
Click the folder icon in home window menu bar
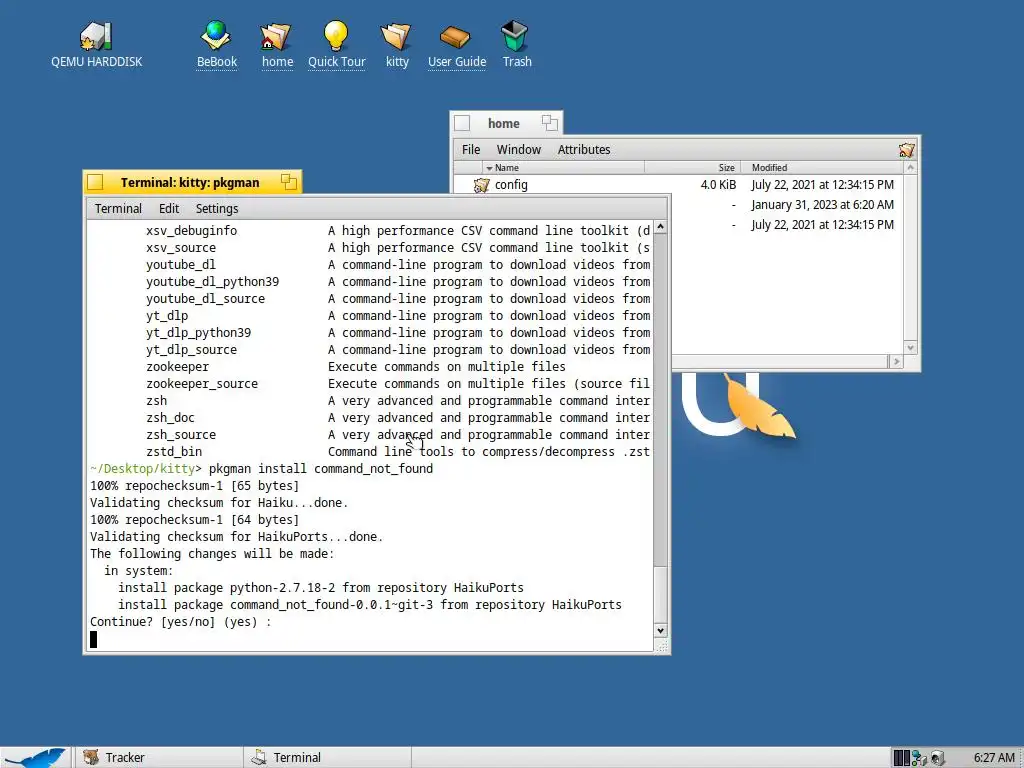[906, 150]
